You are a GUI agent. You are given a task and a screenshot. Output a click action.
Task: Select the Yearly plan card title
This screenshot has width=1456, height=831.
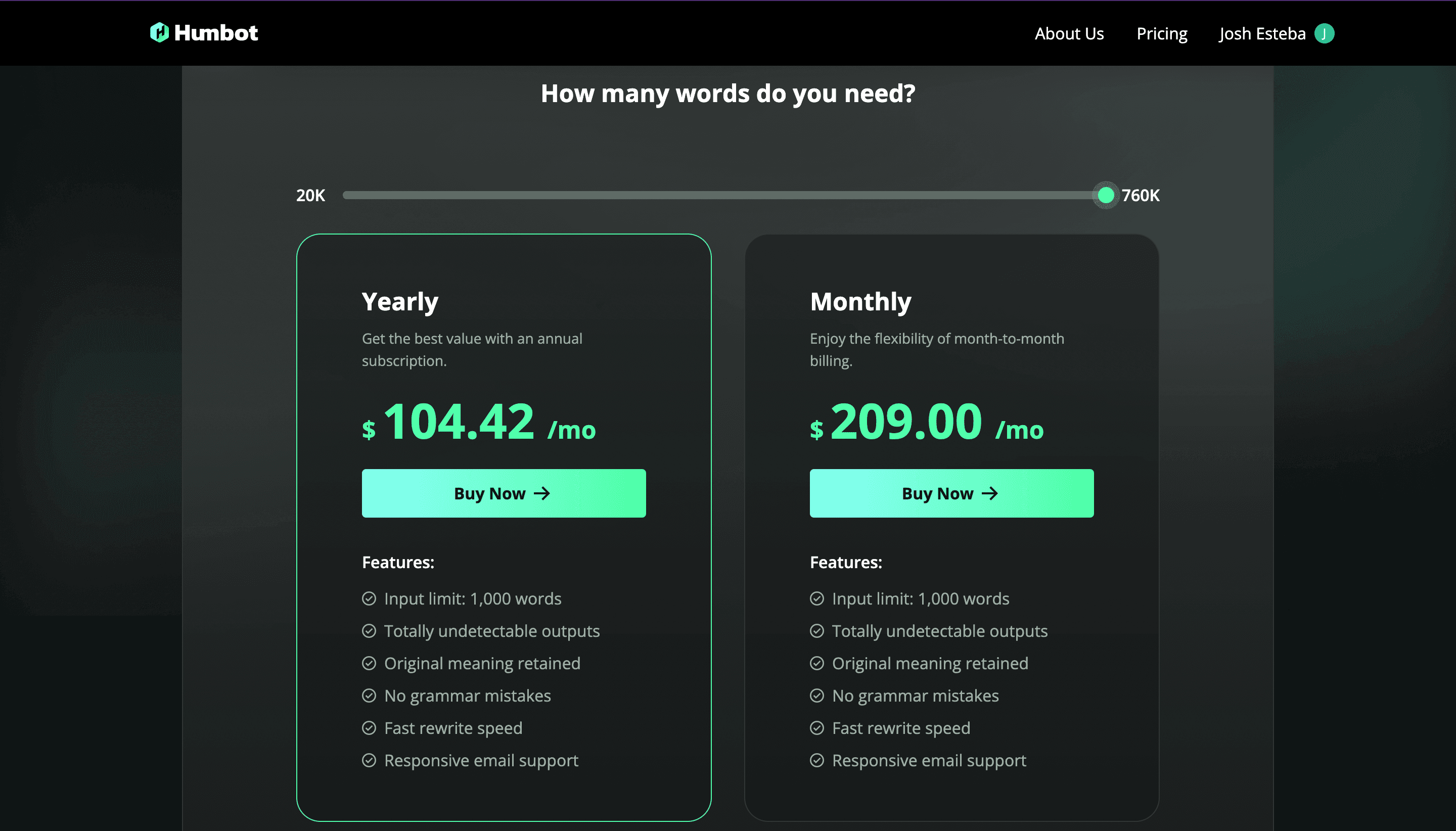(399, 301)
